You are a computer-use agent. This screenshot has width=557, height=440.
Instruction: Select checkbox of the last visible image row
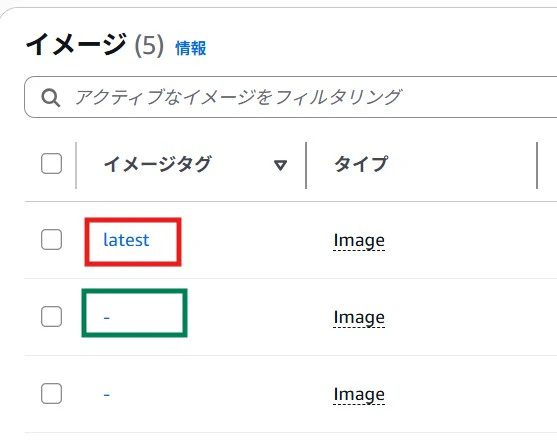tap(52, 393)
